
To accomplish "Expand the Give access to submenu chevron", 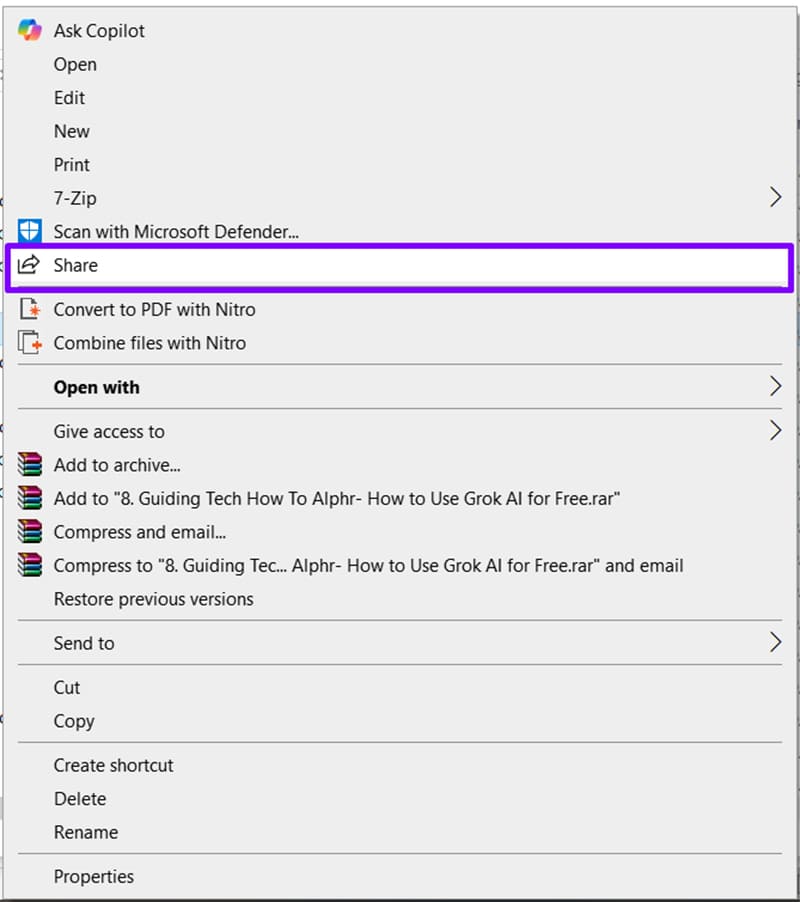I will point(775,430).
